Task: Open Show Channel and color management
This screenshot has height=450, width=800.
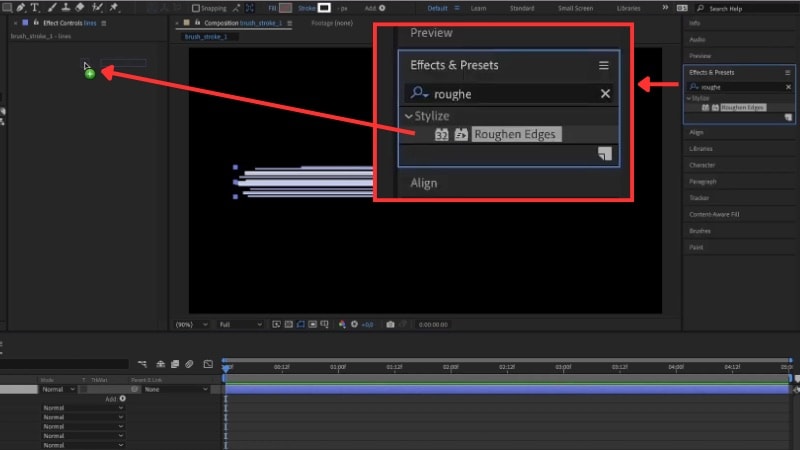Action: (342, 324)
